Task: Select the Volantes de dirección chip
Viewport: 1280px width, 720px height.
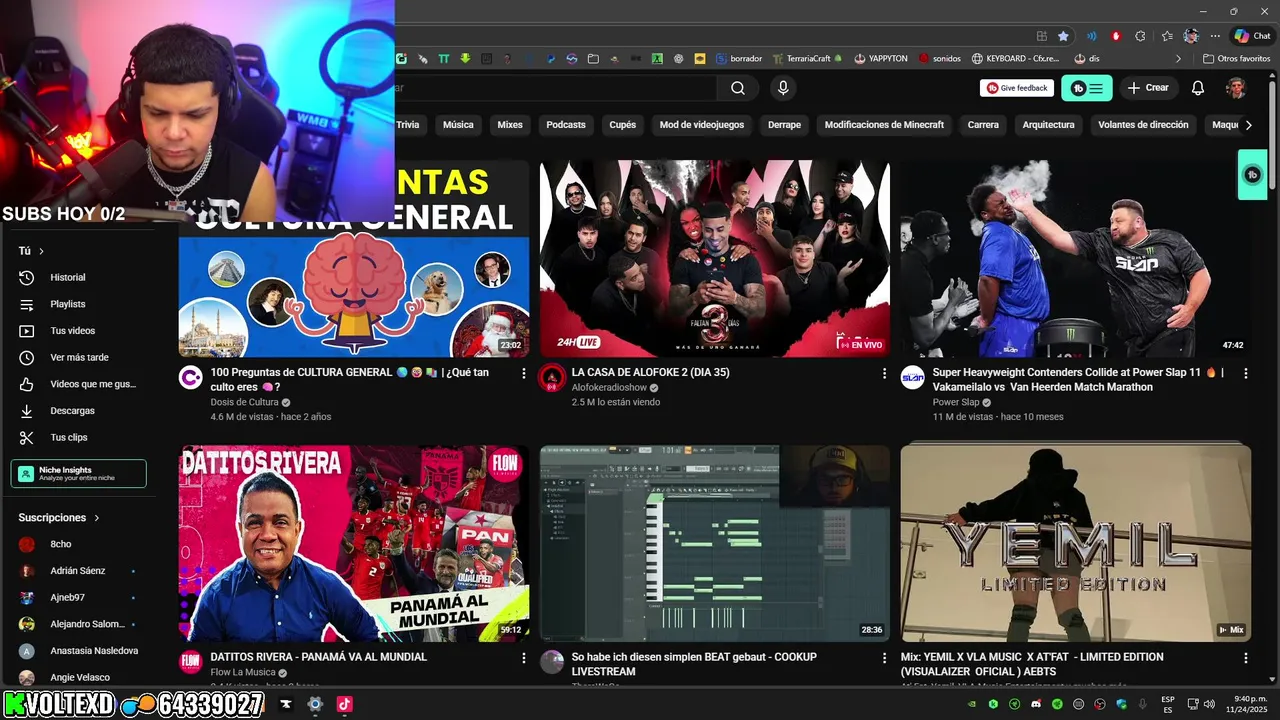Action: pyautogui.click(x=1143, y=125)
